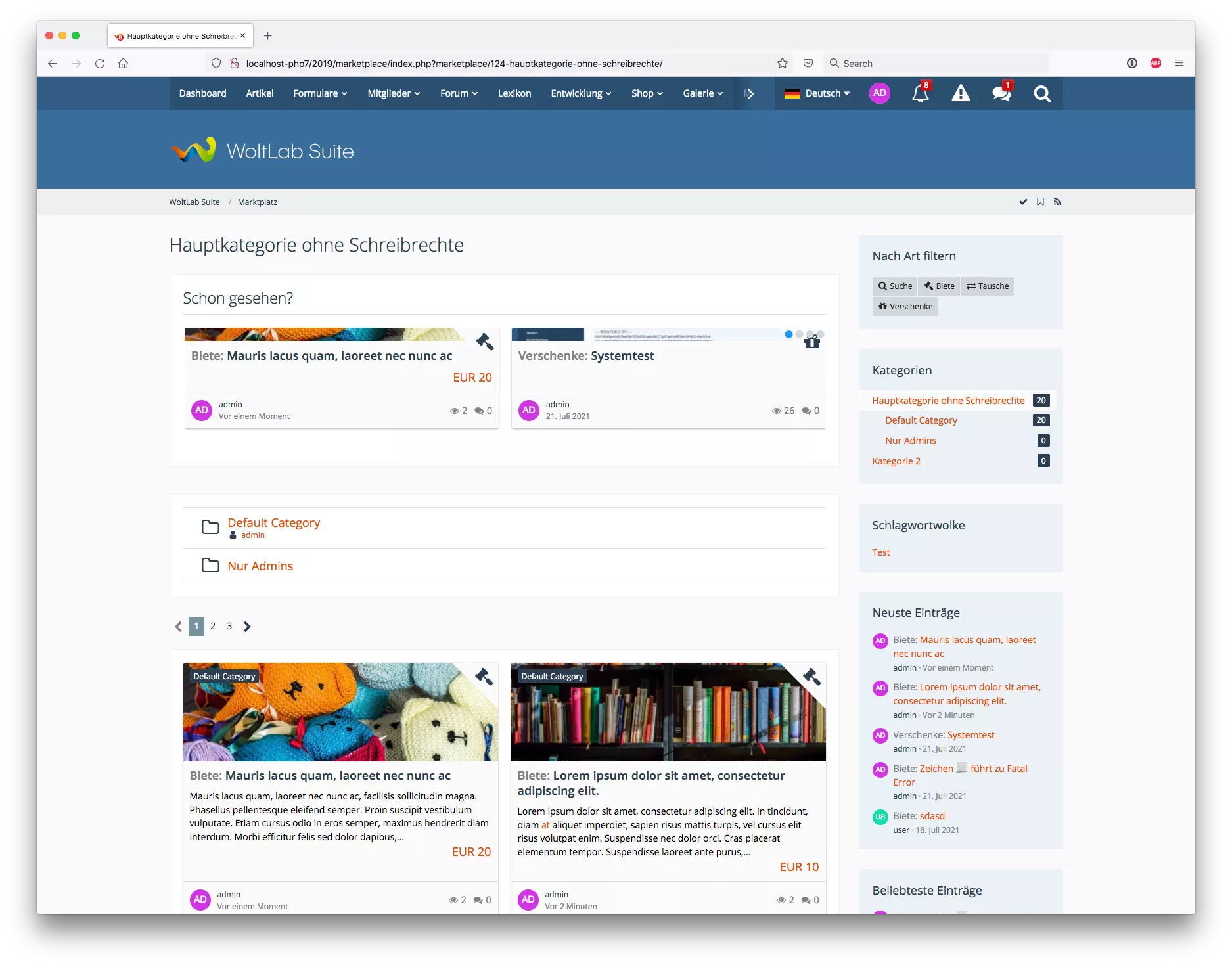This screenshot has width=1232, height=967.
Task: Go to page 2 of entries
Action: [x=213, y=626]
